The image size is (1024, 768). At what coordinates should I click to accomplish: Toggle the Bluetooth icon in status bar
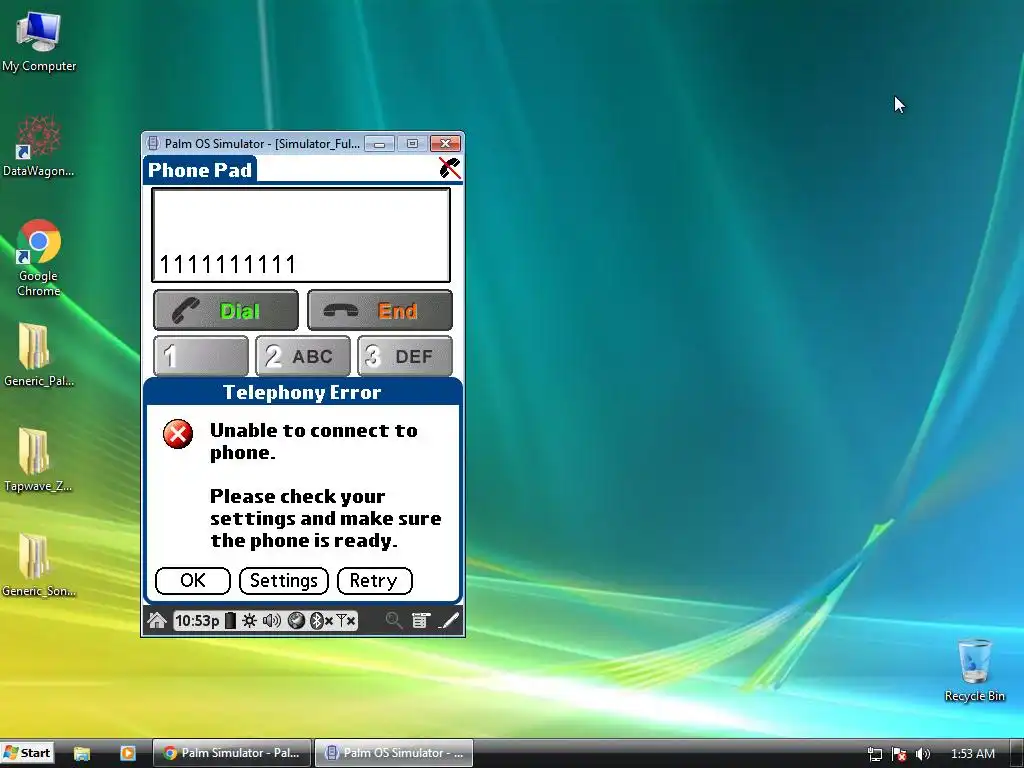pos(321,620)
